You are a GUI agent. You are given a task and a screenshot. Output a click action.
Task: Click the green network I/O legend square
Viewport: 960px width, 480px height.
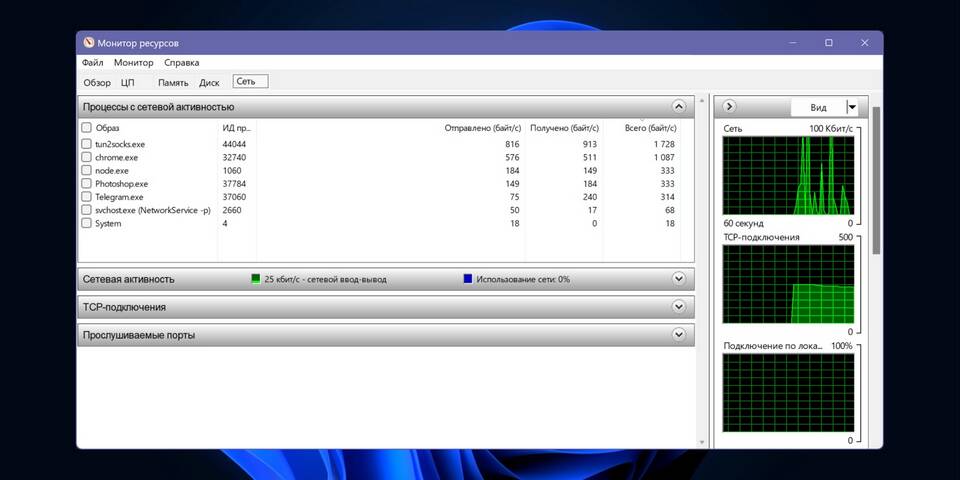(x=256, y=279)
